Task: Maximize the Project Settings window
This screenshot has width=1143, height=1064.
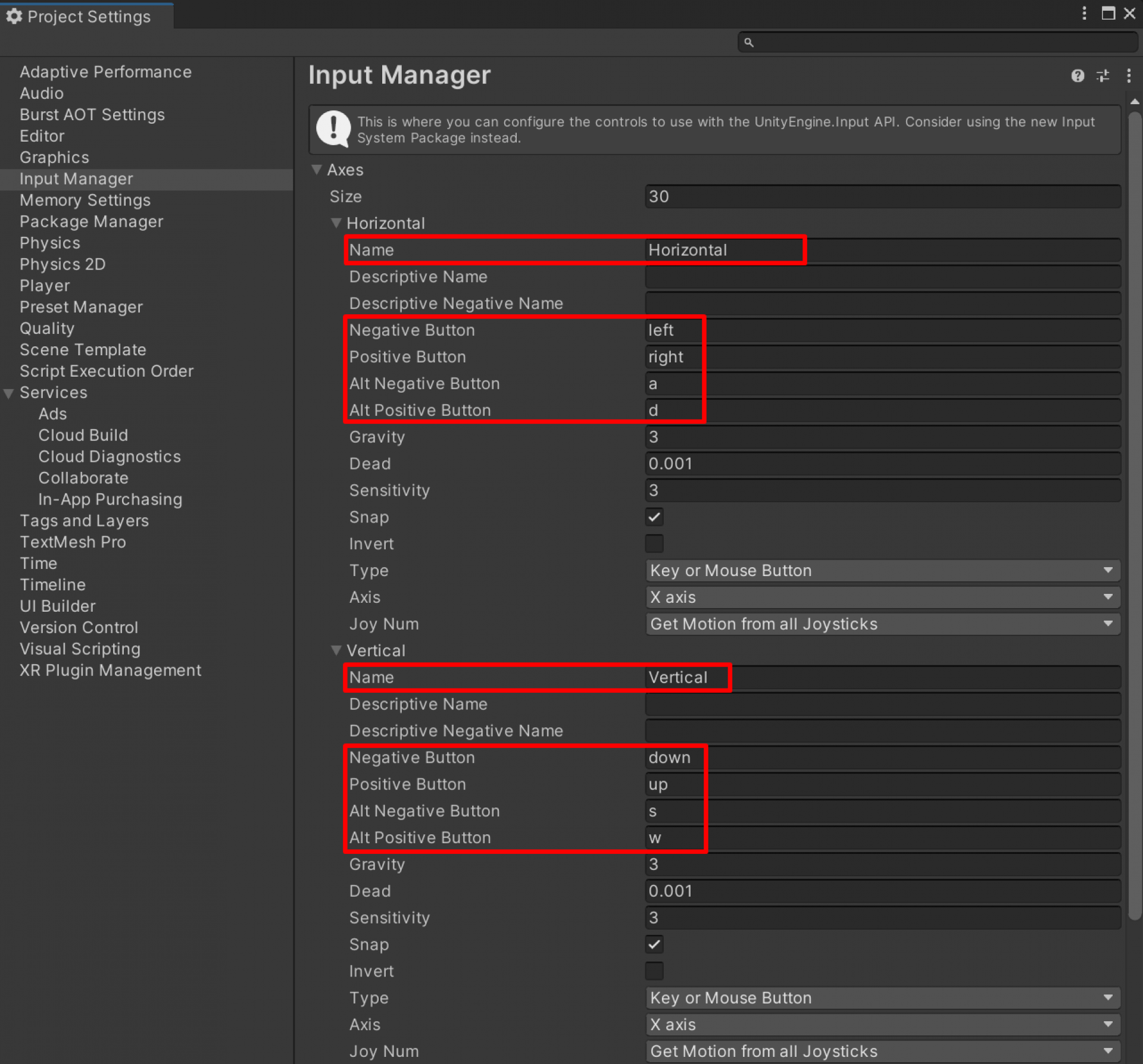Action: point(1108,13)
